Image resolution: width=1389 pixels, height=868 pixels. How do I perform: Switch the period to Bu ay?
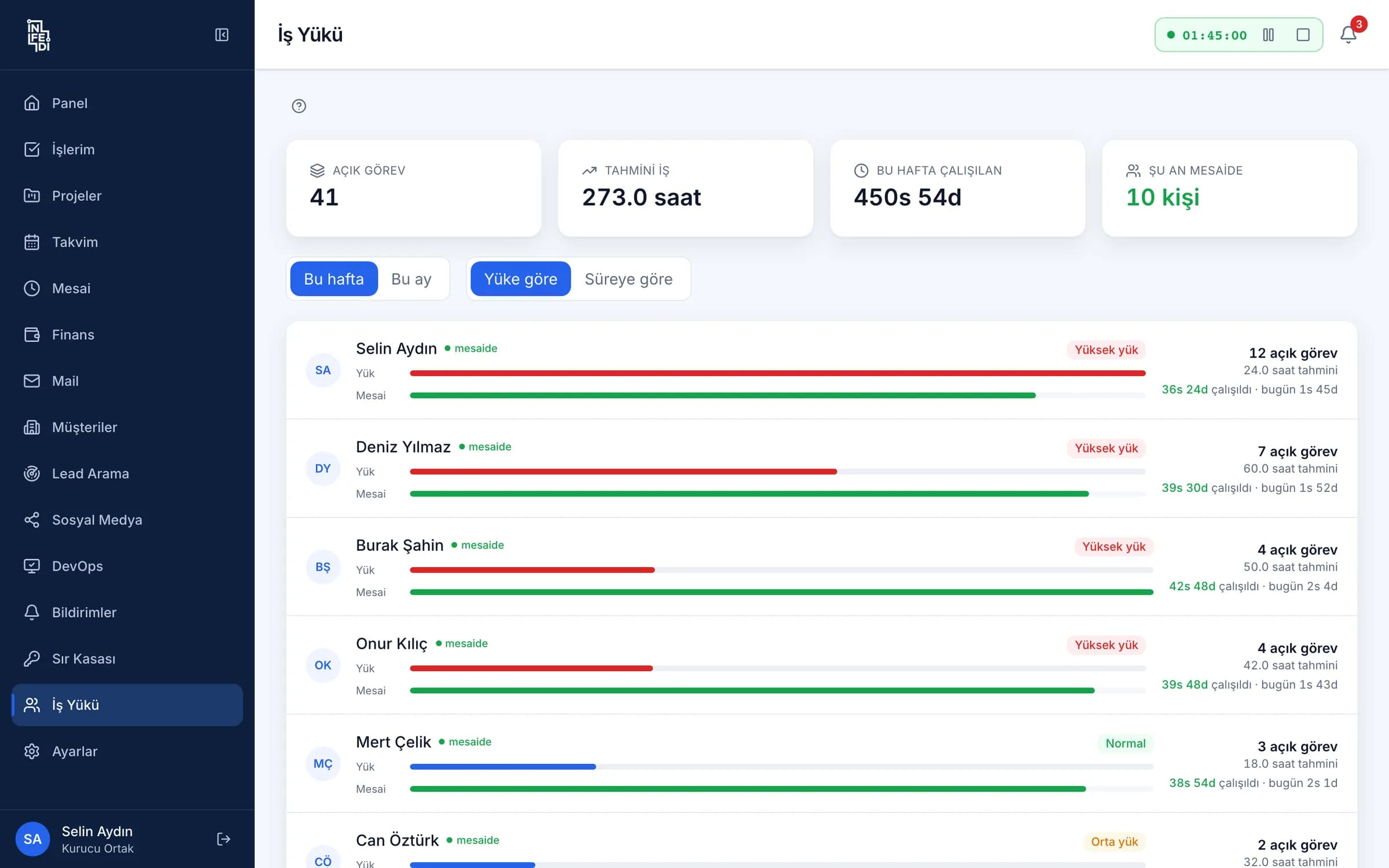point(411,279)
